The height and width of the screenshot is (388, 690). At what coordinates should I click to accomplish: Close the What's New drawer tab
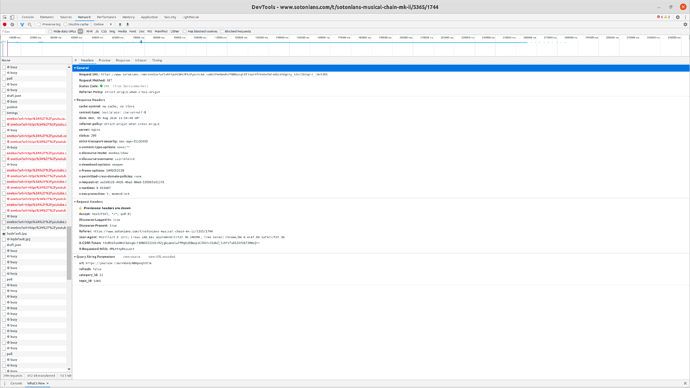[x=48, y=384]
